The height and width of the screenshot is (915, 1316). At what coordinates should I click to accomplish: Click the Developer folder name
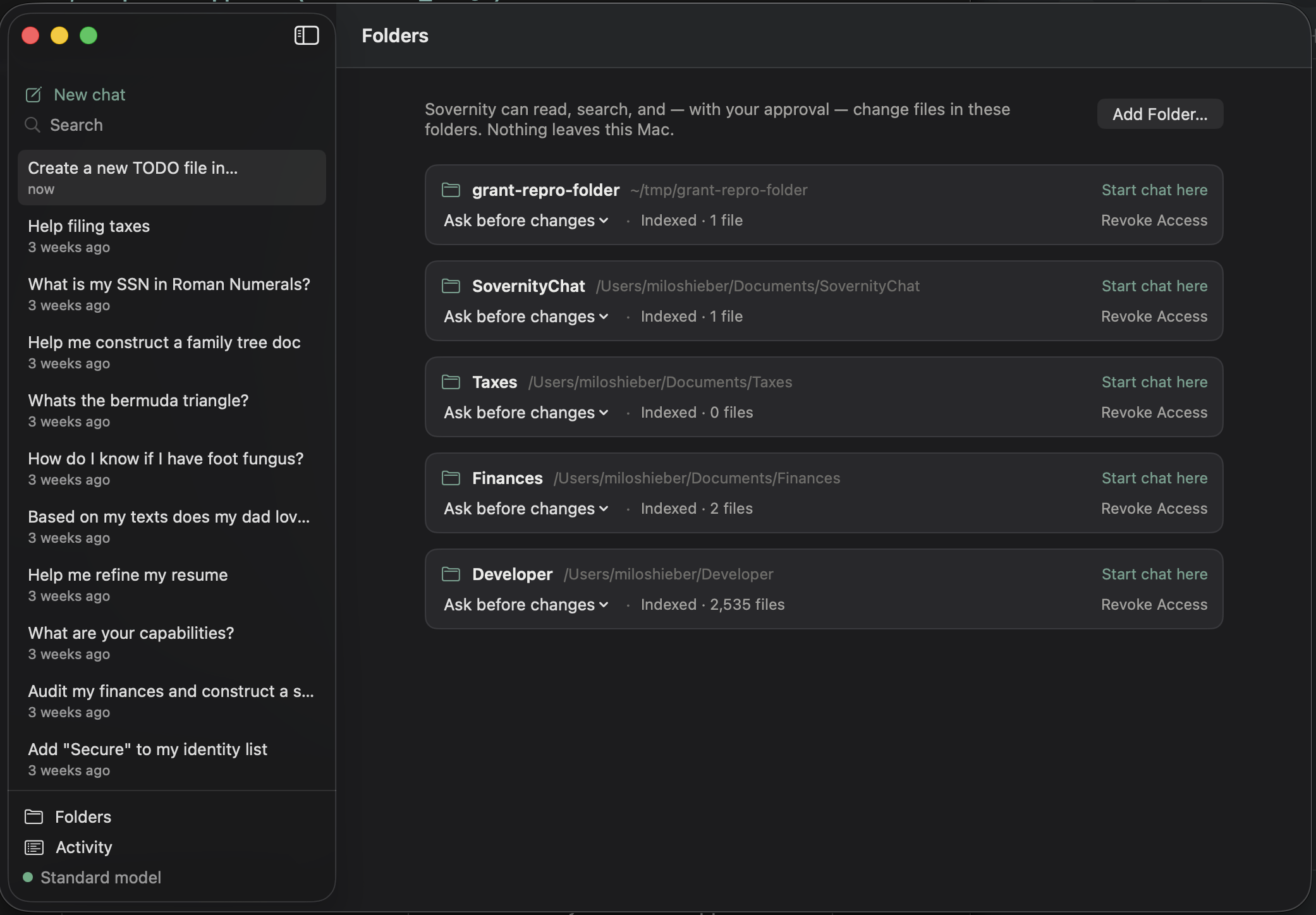click(x=513, y=574)
